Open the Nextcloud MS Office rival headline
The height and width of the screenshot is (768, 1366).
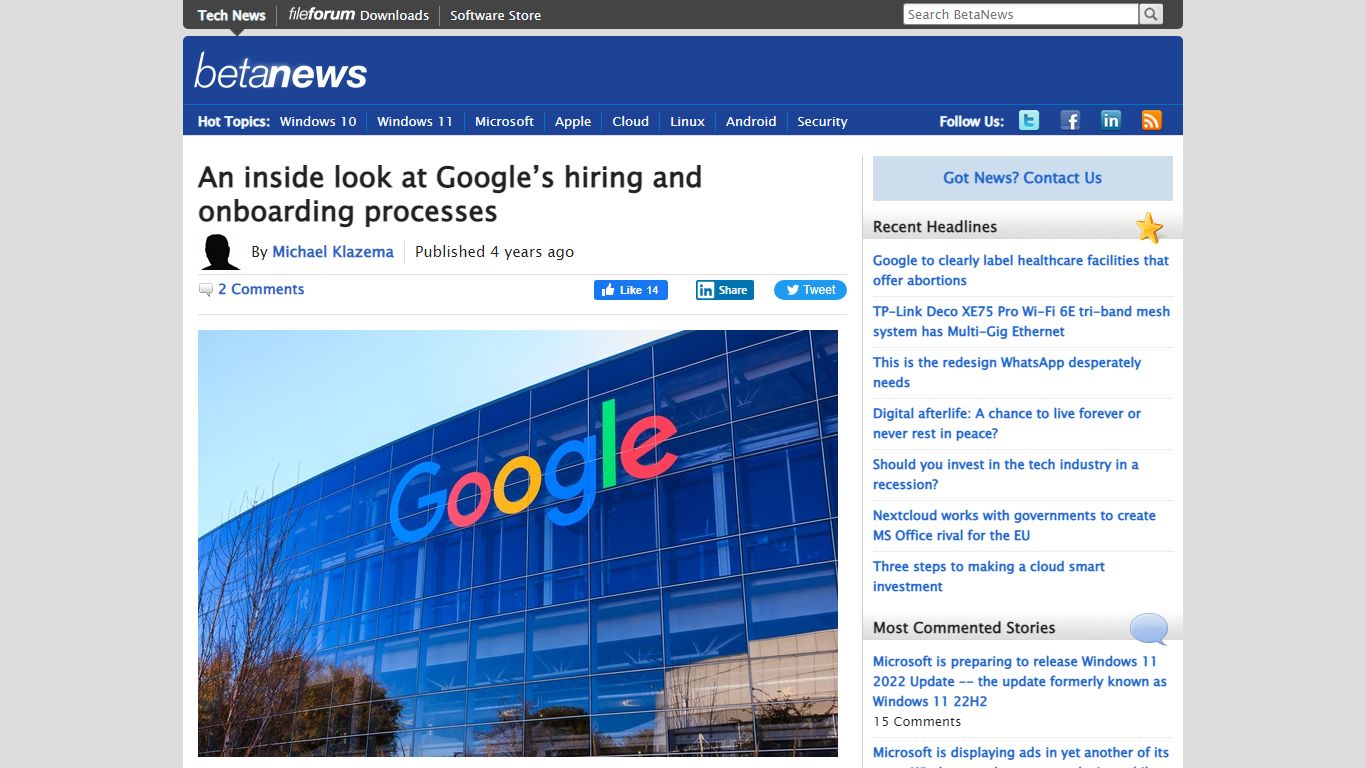(1014, 525)
